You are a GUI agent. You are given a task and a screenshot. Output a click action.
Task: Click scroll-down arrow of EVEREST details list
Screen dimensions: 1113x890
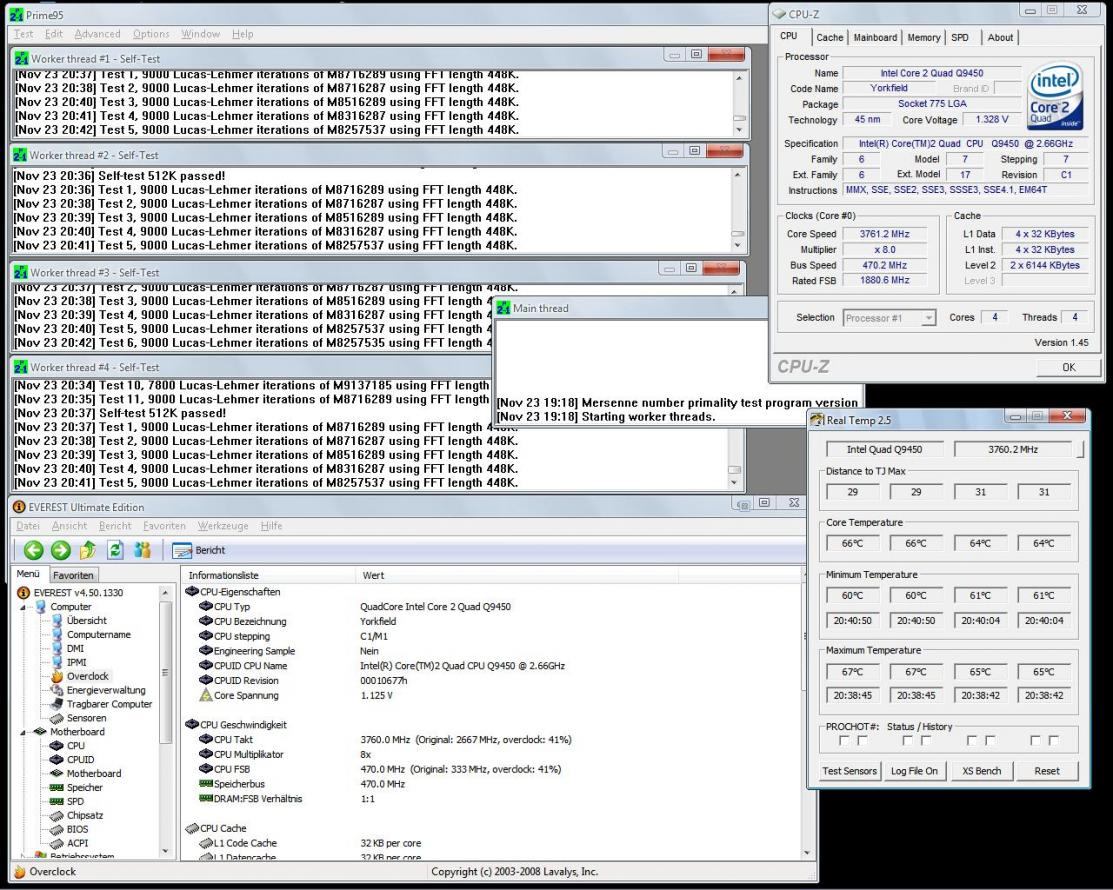[807, 852]
